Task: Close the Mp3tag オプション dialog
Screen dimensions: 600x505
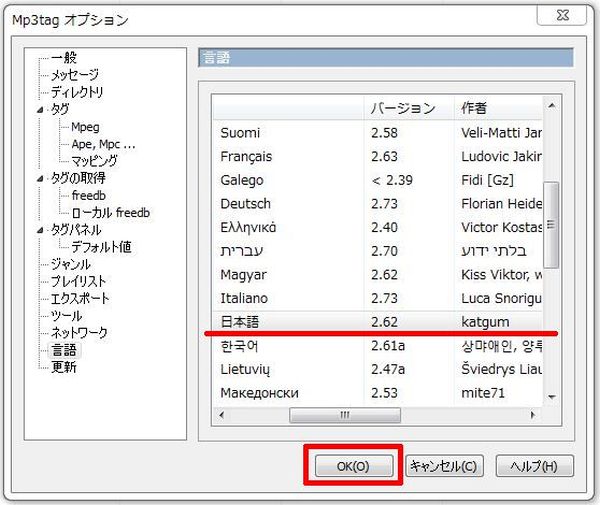Action: click(x=562, y=16)
